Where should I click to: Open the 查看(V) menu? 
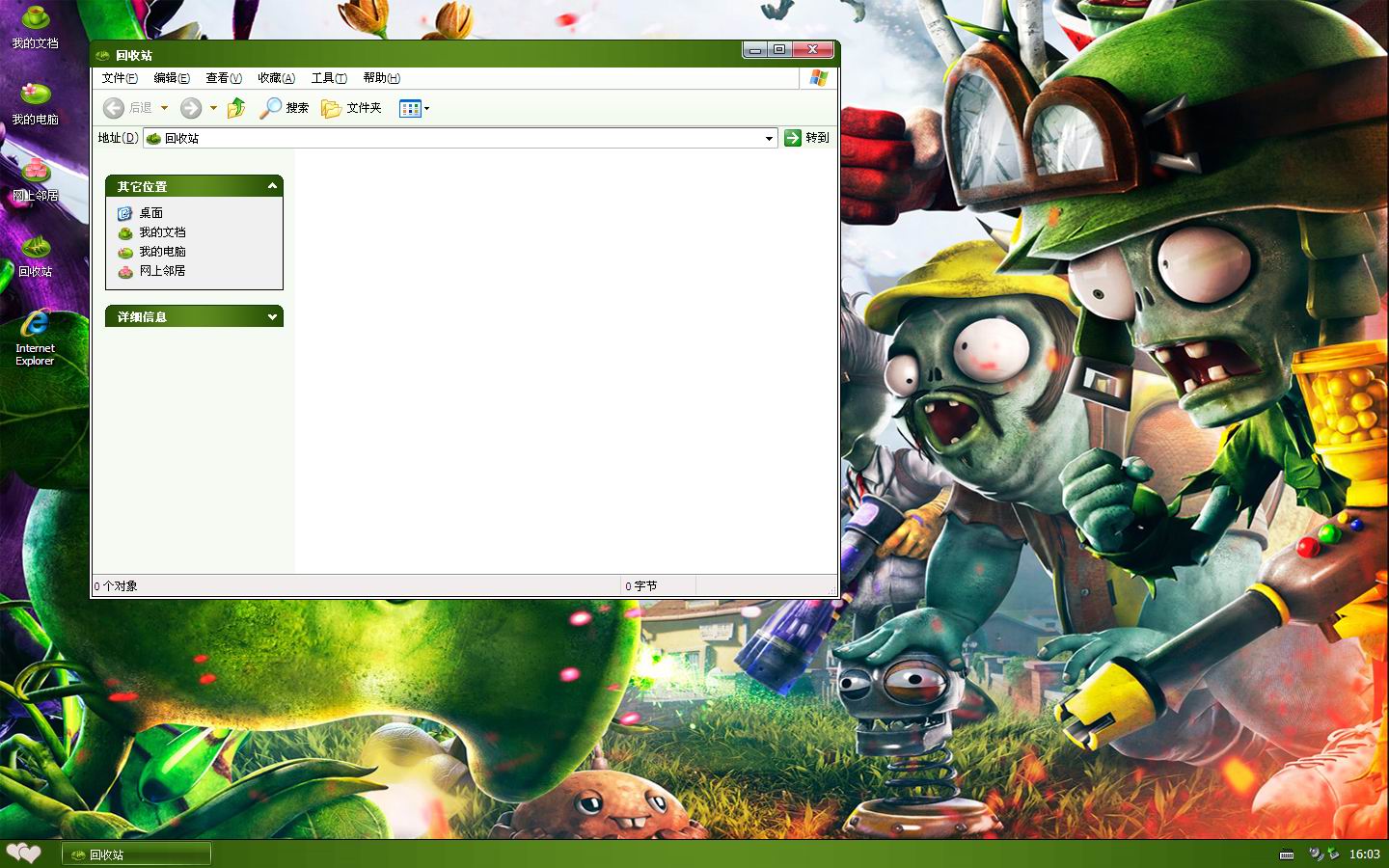[224, 78]
